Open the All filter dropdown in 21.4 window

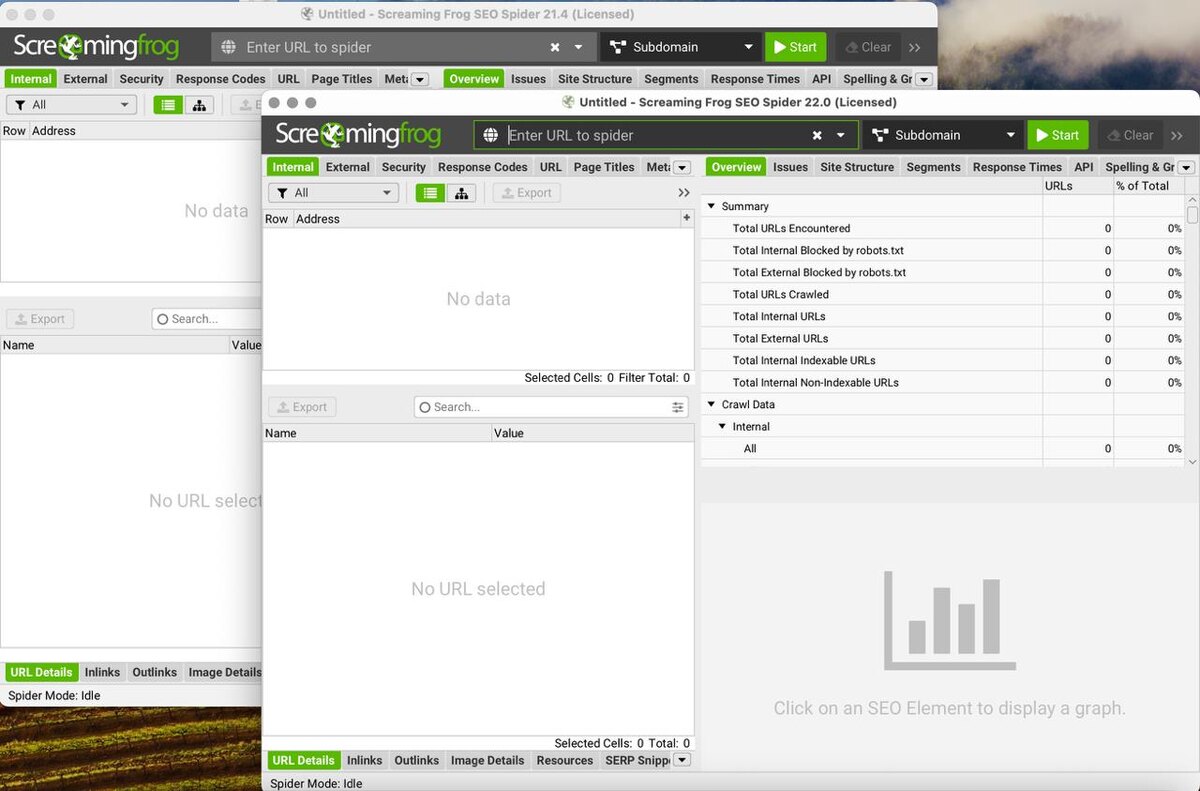click(72, 105)
